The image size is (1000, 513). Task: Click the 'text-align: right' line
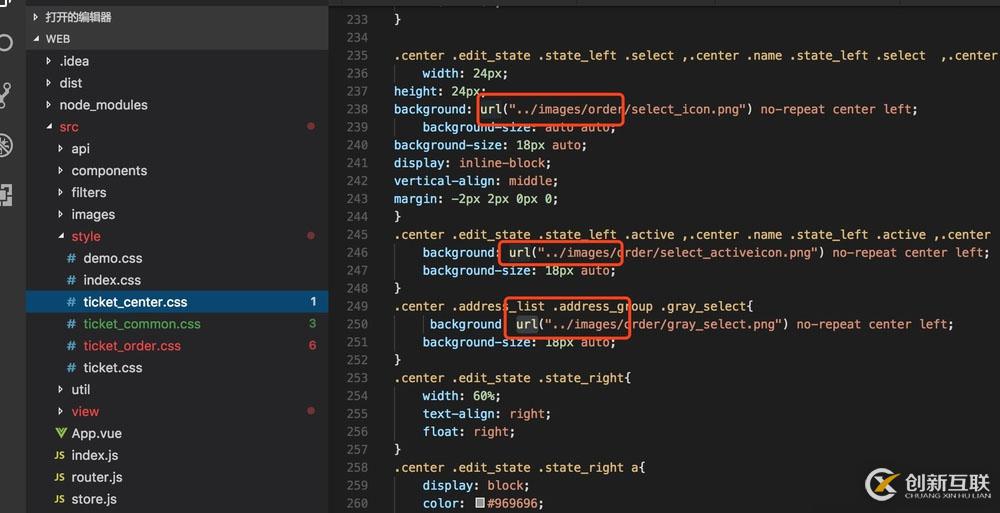coord(486,413)
